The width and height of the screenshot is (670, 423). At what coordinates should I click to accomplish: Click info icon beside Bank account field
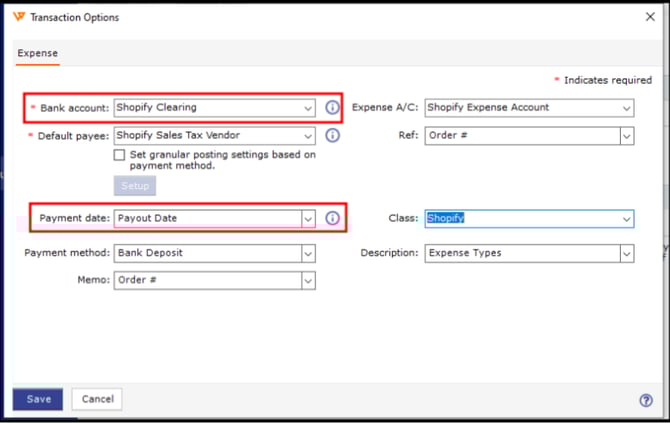click(333, 107)
